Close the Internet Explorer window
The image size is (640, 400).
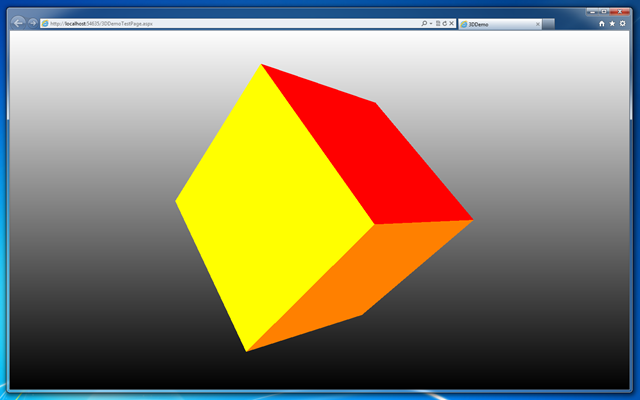(620, 12)
